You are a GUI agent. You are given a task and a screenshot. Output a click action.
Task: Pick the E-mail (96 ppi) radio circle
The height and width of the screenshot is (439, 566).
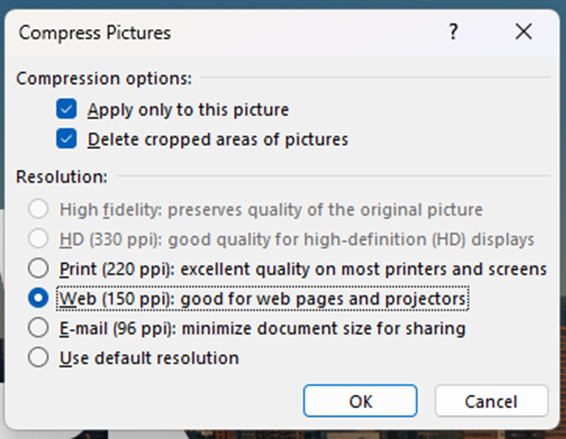[x=38, y=327]
